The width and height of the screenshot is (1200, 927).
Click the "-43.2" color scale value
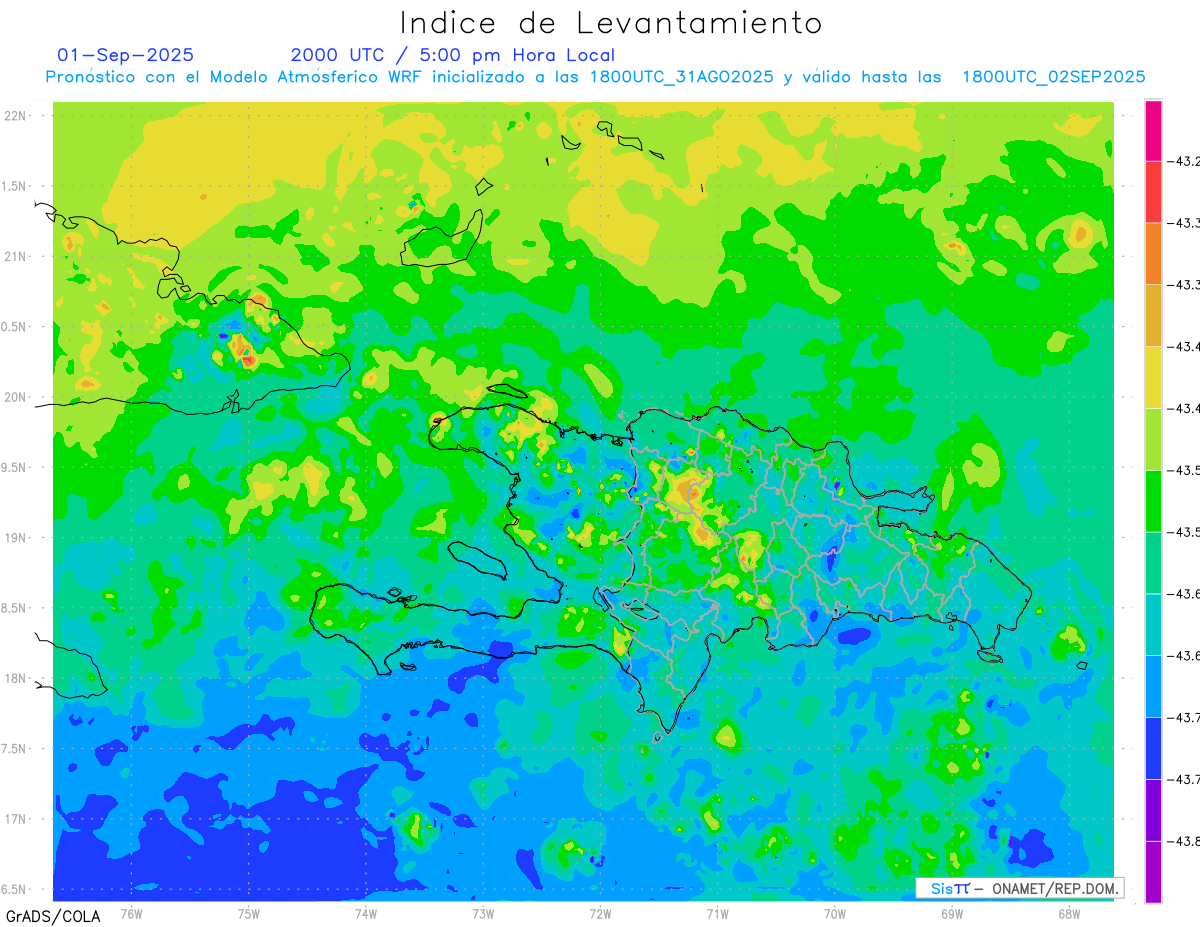click(x=1184, y=161)
